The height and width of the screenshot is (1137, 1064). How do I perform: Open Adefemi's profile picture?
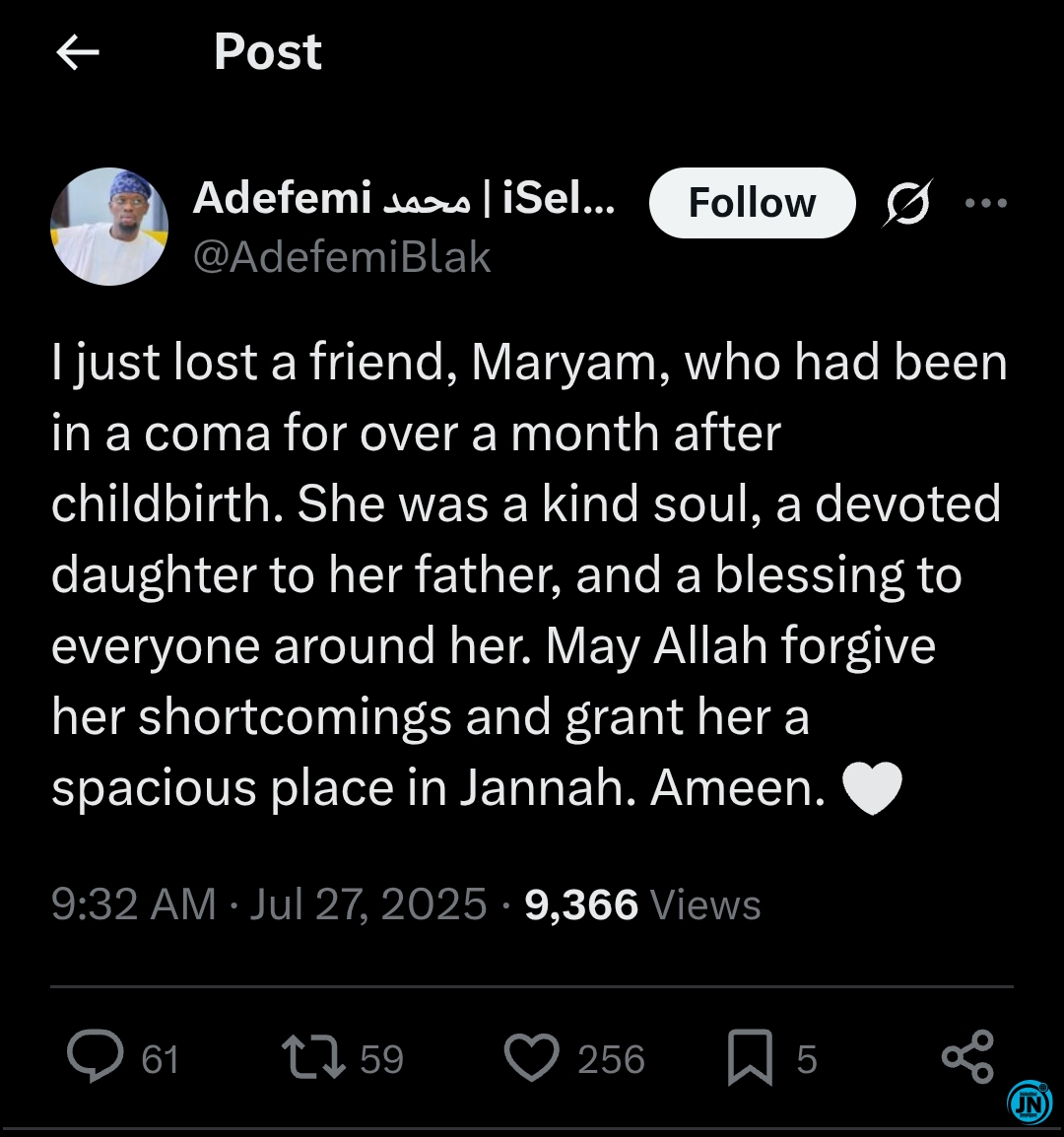pos(109,227)
